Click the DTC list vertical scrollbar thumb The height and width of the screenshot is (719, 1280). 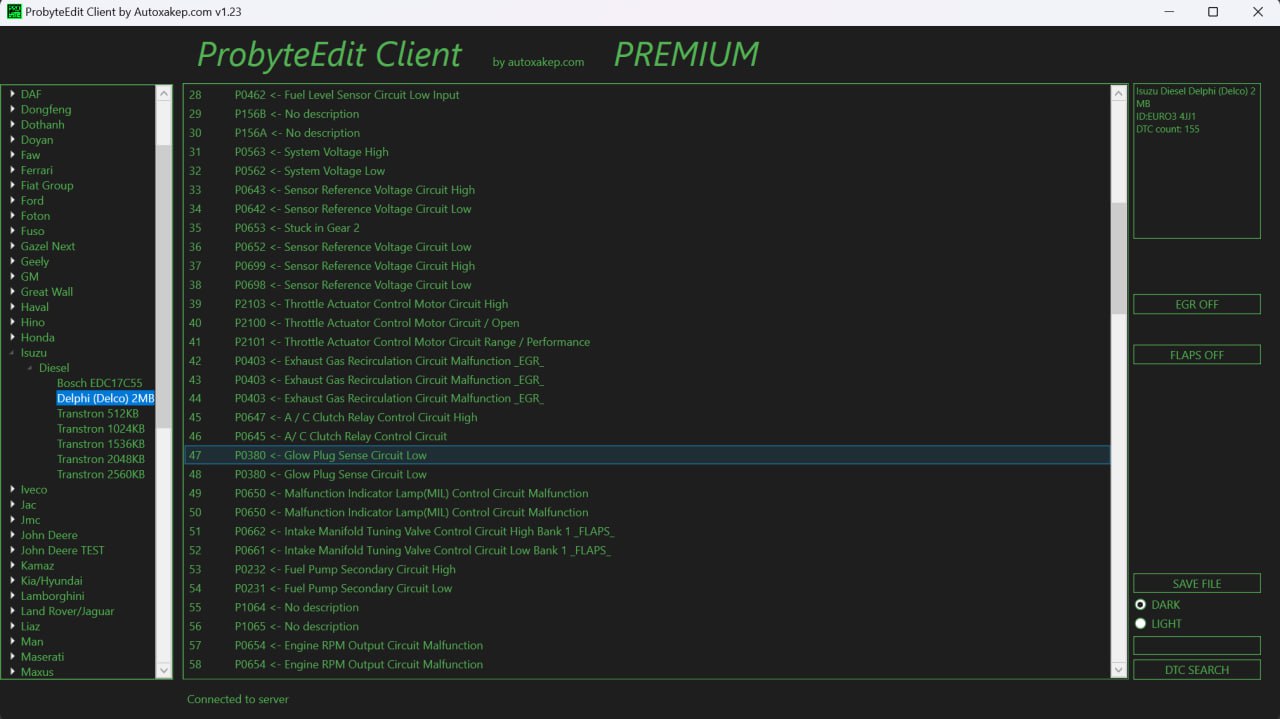click(x=1119, y=258)
